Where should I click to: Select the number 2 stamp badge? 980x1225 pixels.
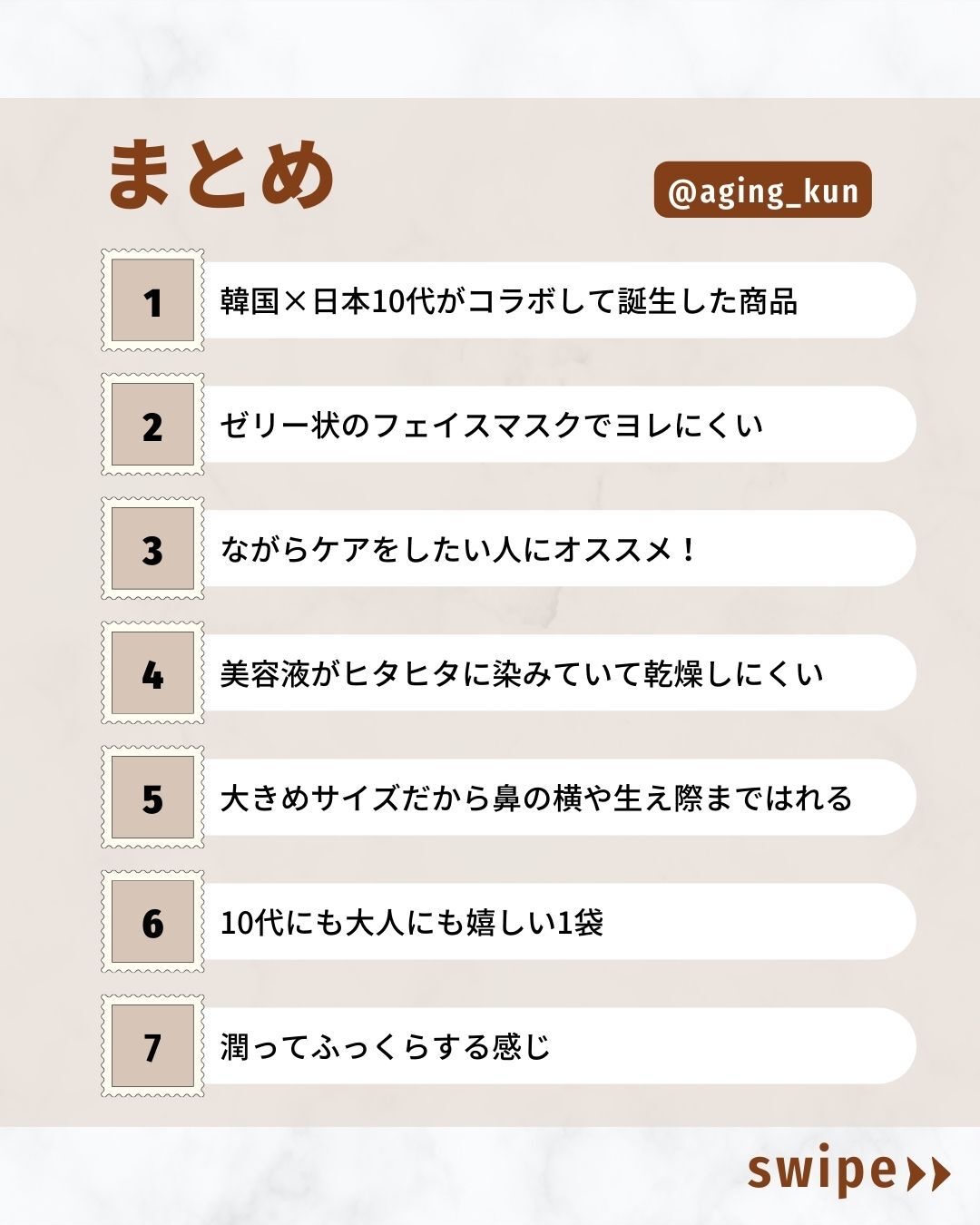(152, 425)
